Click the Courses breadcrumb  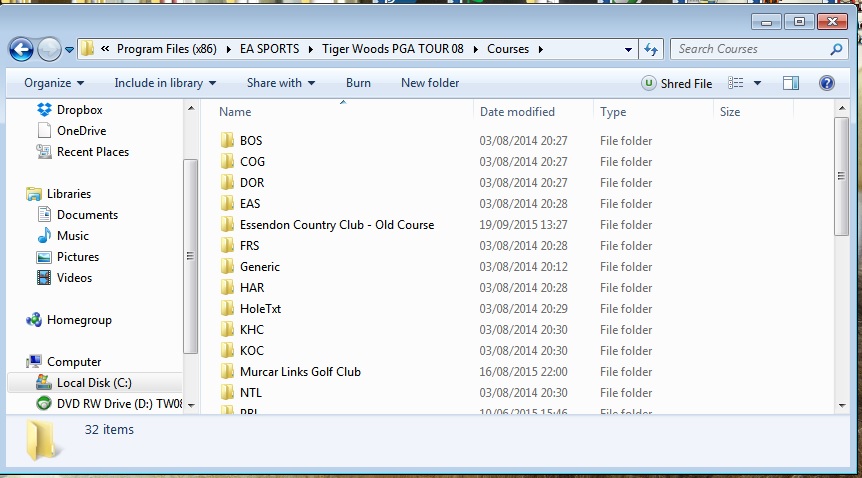(508, 49)
